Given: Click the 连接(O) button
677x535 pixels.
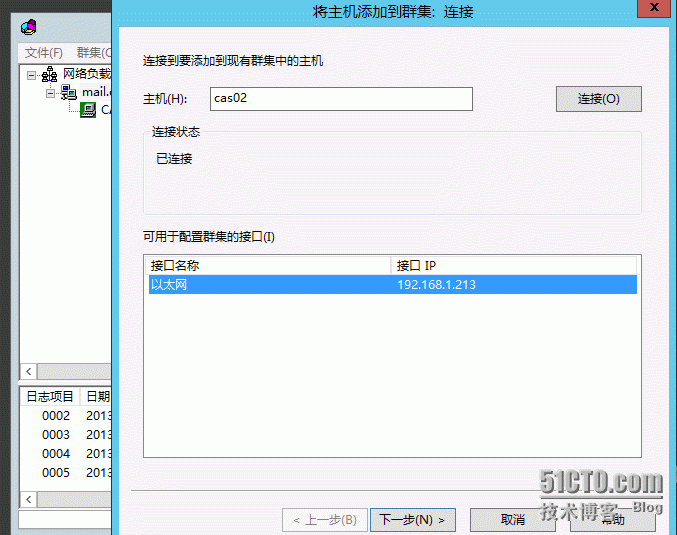Looking at the screenshot, I should point(598,99).
